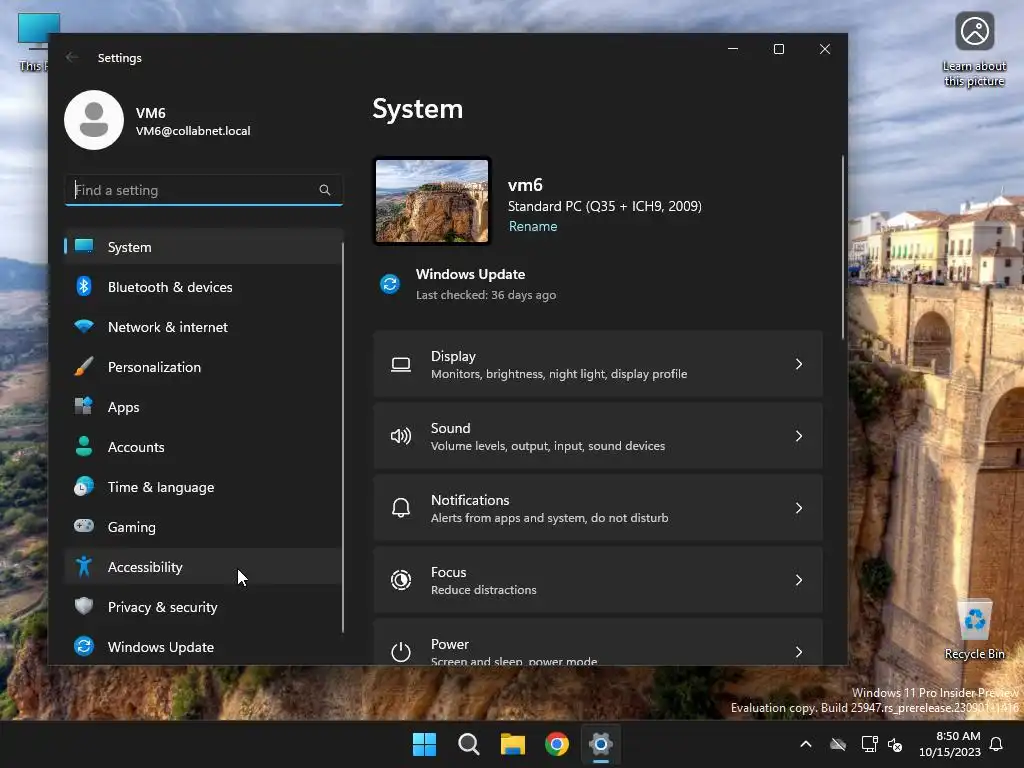Viewport: 1024px width, 768px height.
Task: Click the Personalization paintbrush icon
Action: [x=84, y=366]
